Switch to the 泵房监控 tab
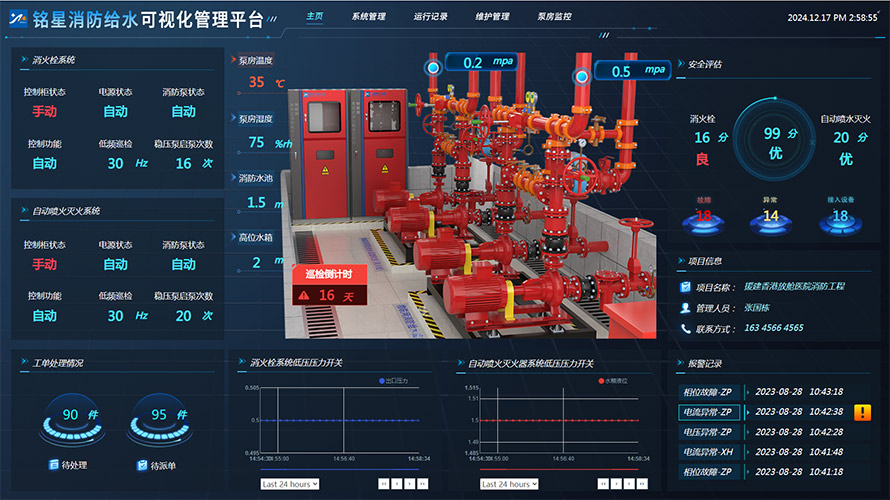The height and width of the screenshot is (500, 890). pyautogui.click(x=554, y=17)
